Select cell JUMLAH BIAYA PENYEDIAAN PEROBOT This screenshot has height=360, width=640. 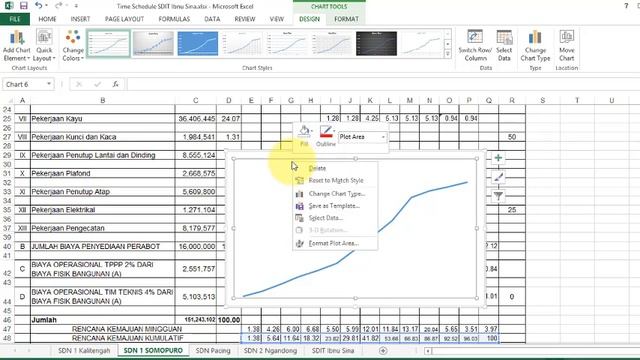coord(103,246)
